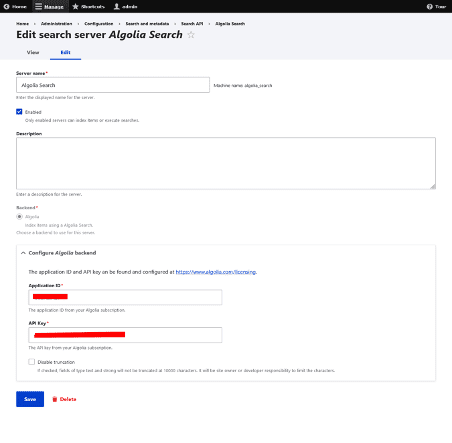Click the Delete trash icon link

pos(64,399)
